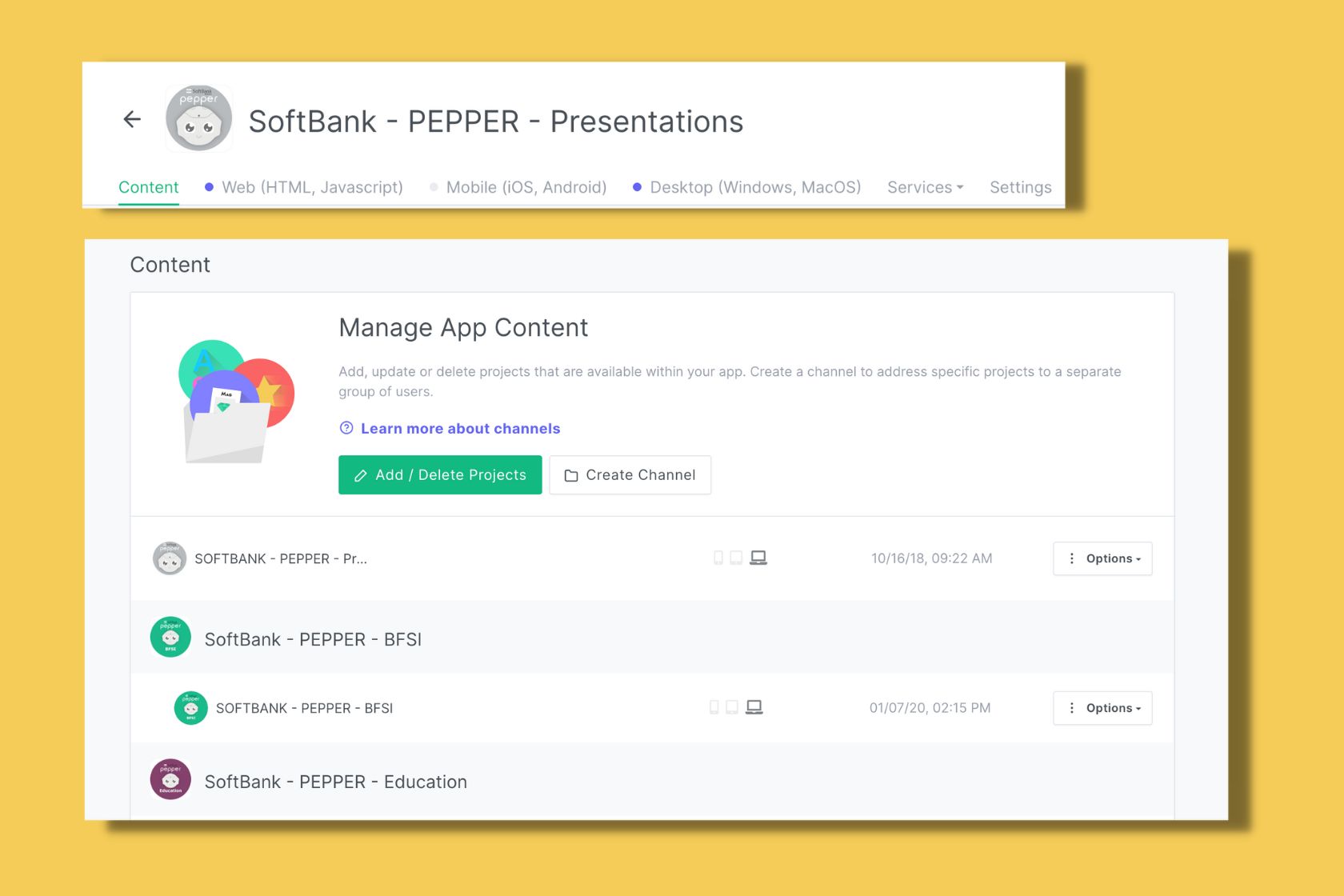Toggle the Web platform status indicator dot
This screenshot has height=896, width=1344.
click(x=209, y=186)
